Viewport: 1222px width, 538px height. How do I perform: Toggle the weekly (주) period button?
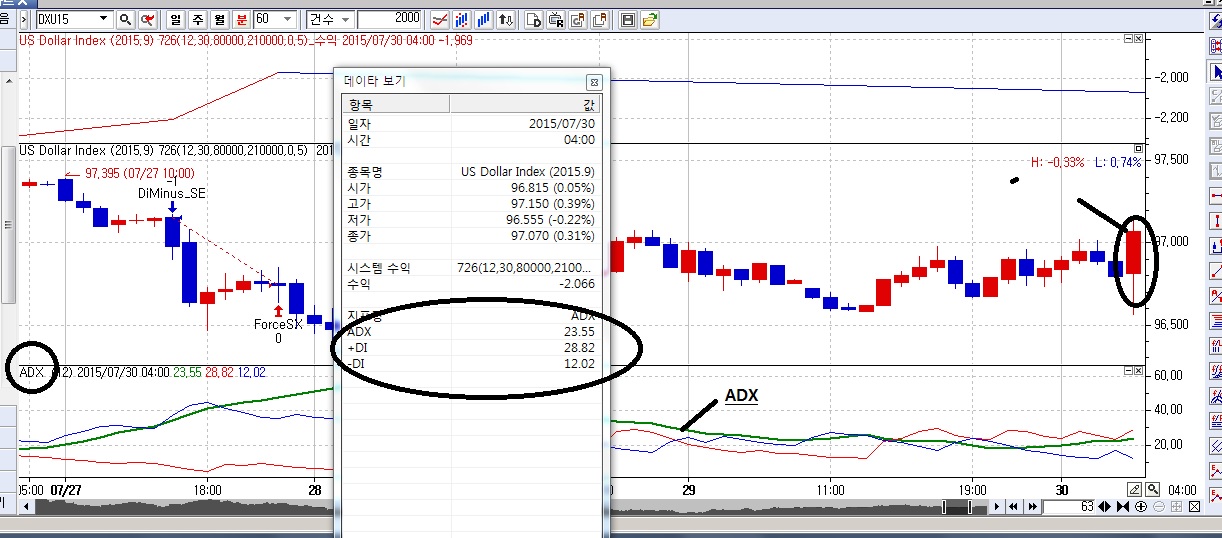(198, 19)
